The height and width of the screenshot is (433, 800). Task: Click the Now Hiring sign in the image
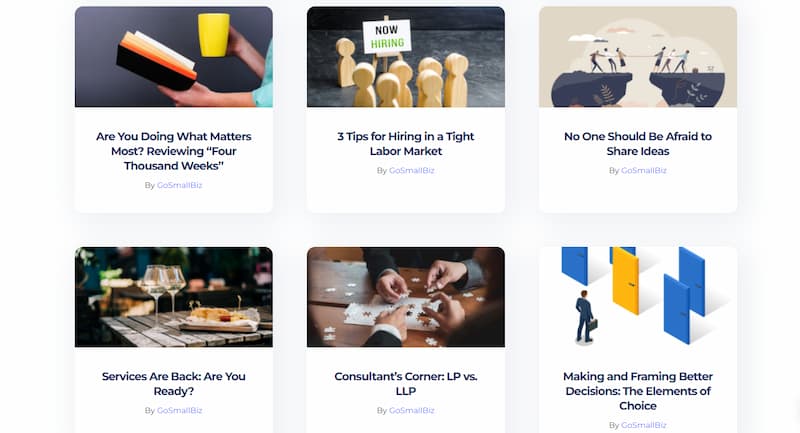point(387,36)
